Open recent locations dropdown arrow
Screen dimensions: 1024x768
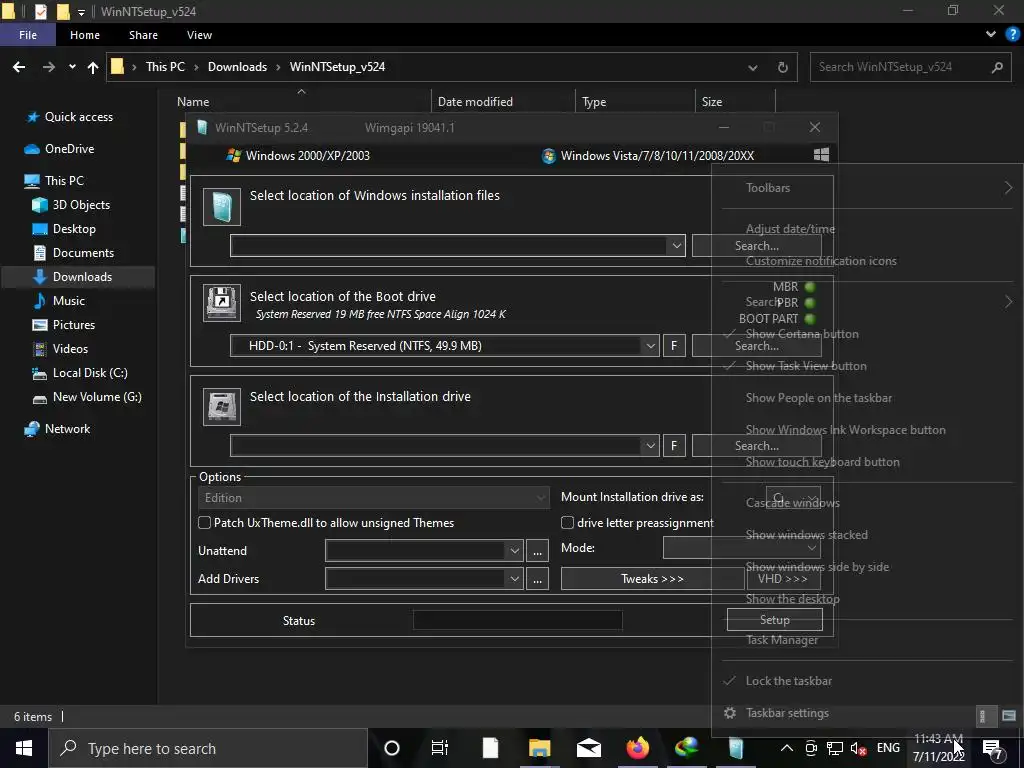[72, 67]
